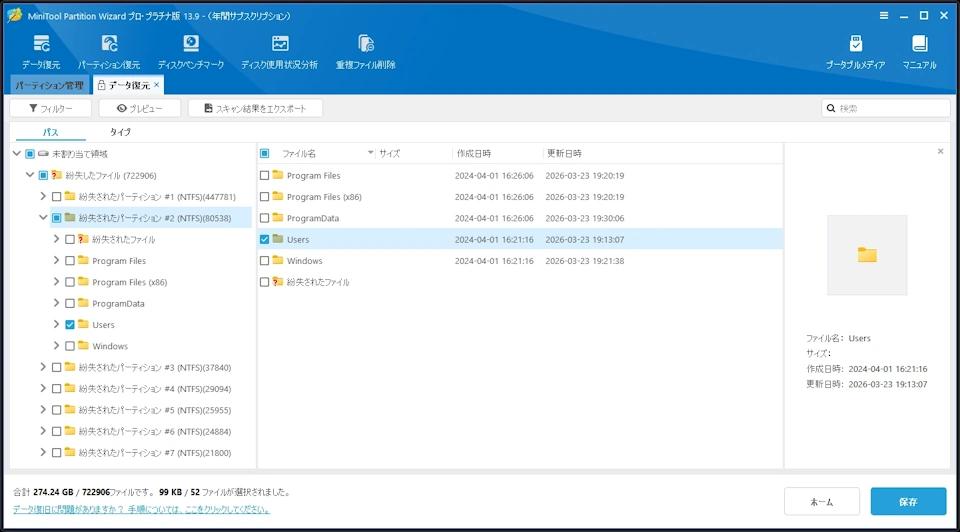Open Bootable Media (ブータブルメディア) builder
This screenshot has height=532, width=960.
point(855,51)
